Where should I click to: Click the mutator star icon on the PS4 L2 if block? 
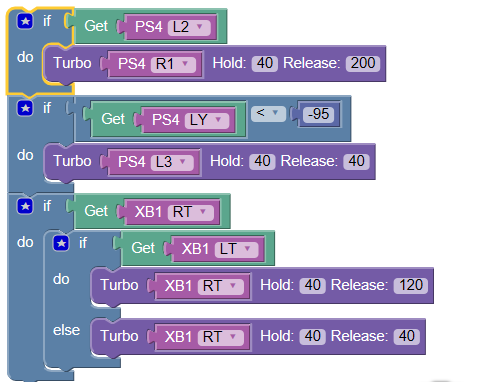pyautogui.click(x=25, y=21)
